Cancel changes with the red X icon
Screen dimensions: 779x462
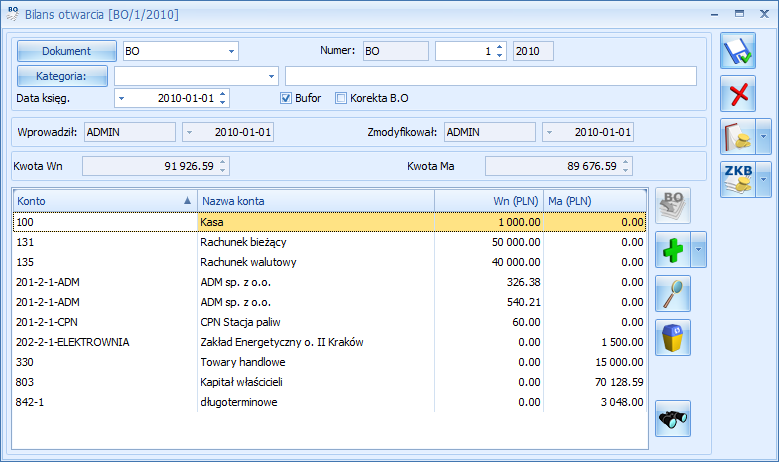tap(738, 93)
